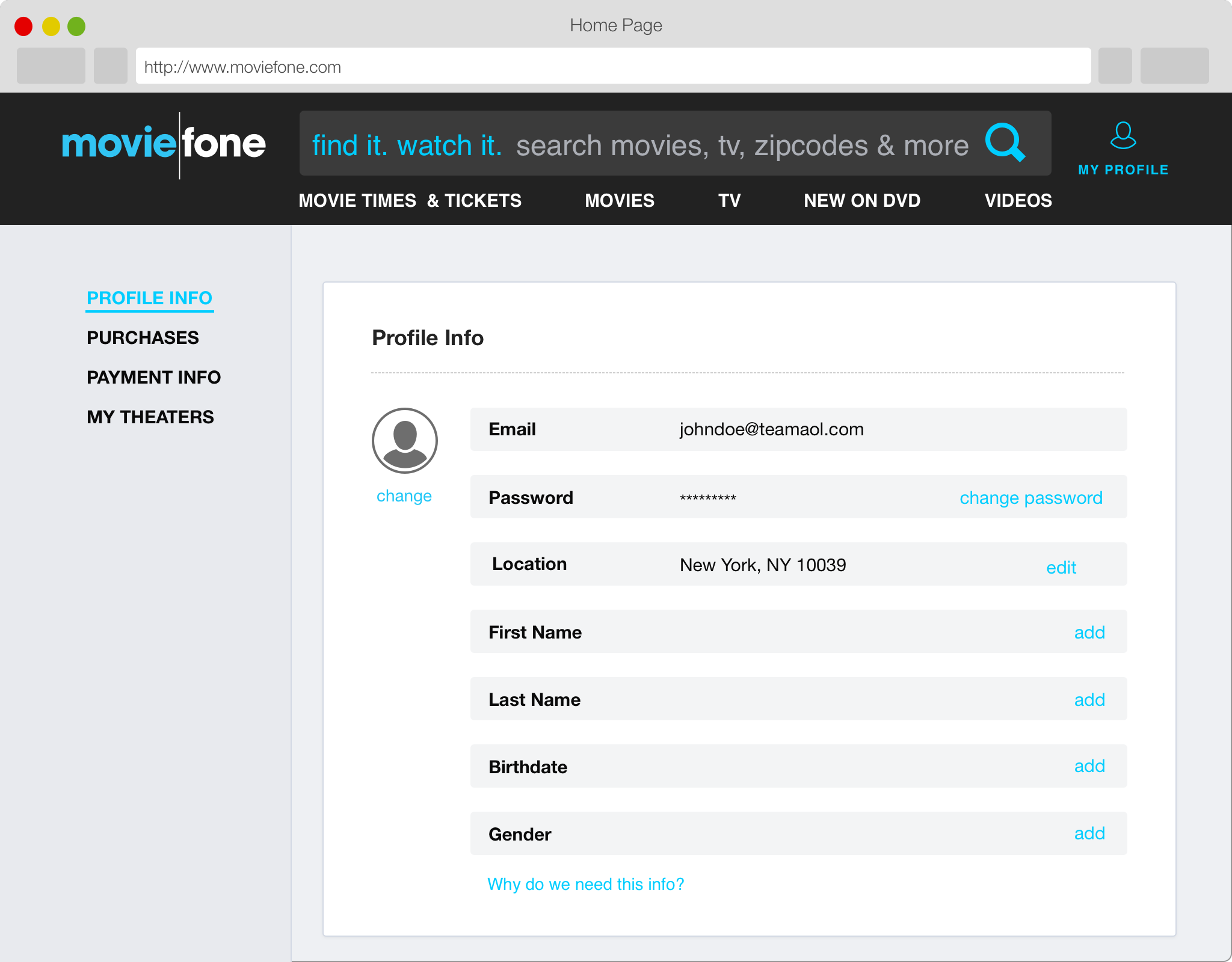Viewport: 1232px width, 962px height.
Task: Go to My Theaters in sidebar
Action: [150, 417]
